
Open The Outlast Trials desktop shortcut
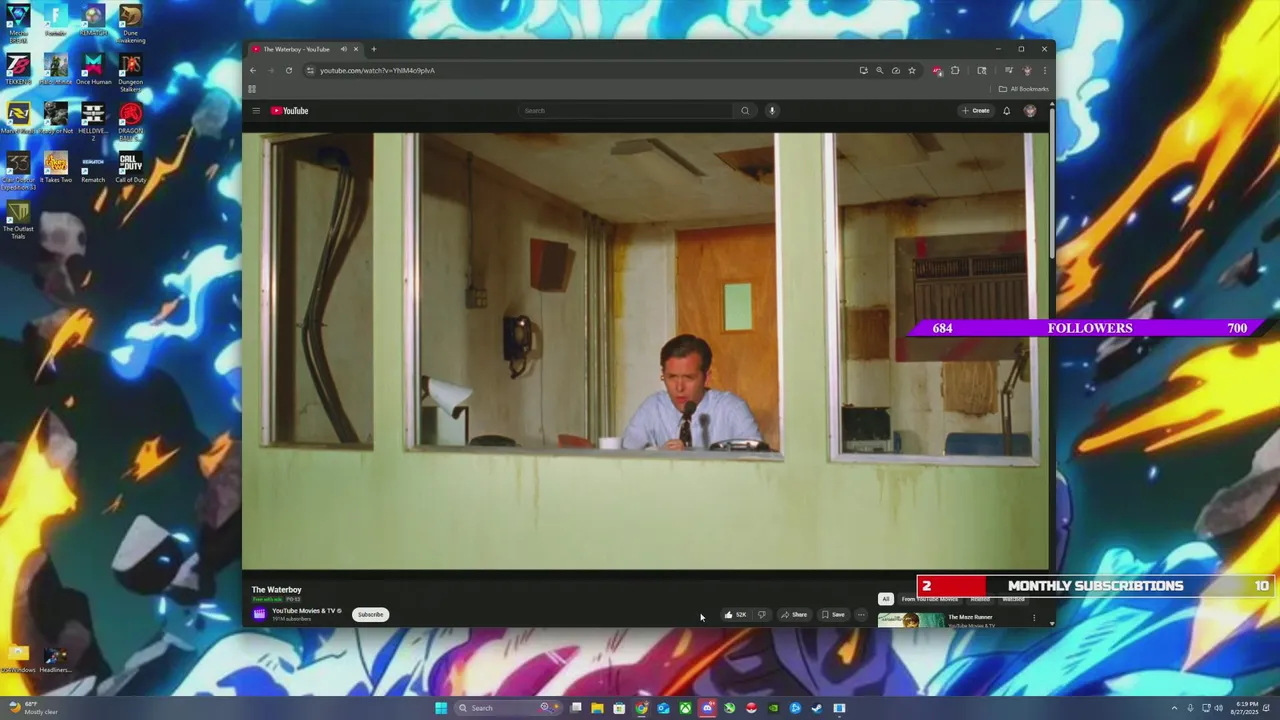18,220
